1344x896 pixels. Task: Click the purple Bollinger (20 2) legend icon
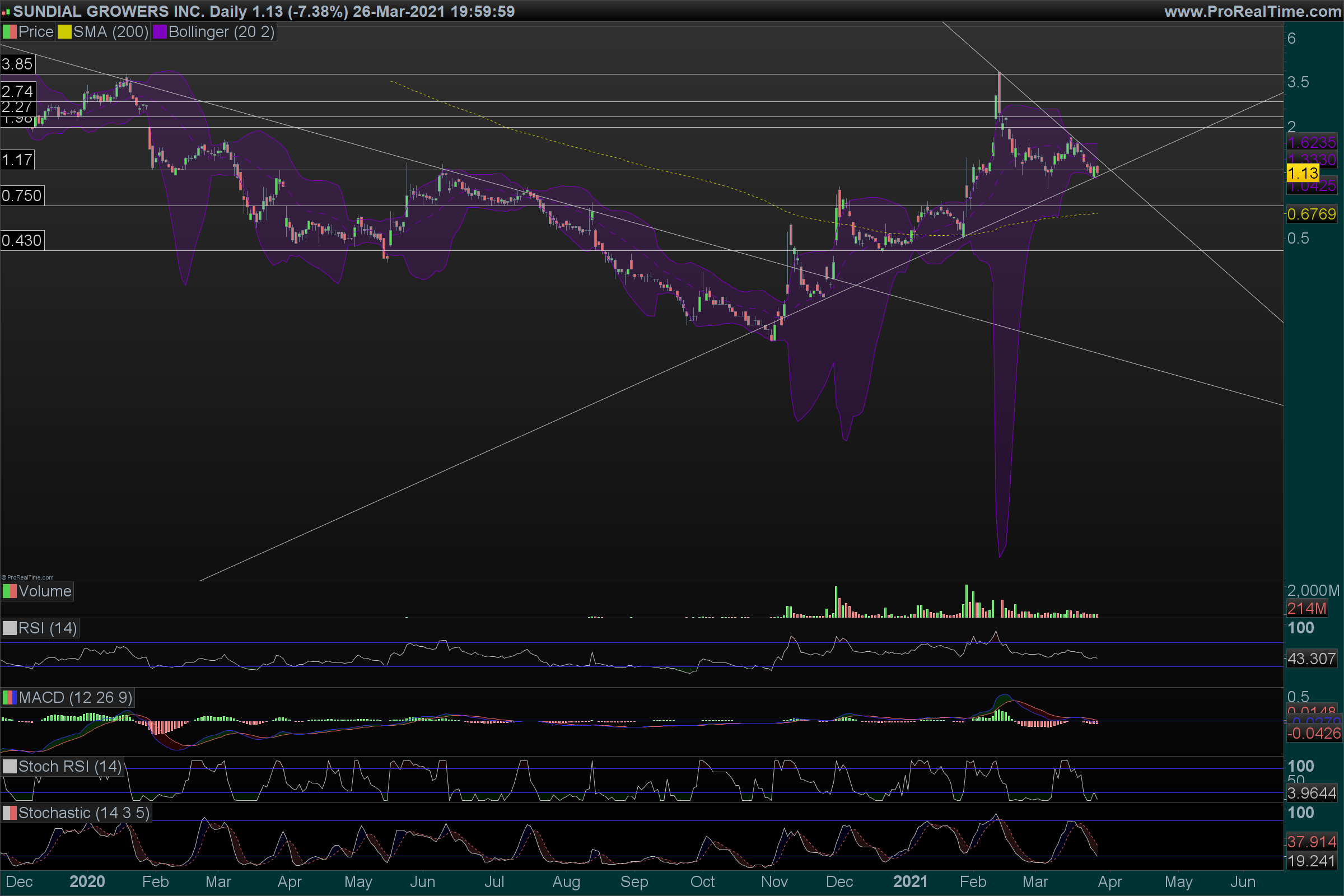(160, 32)
